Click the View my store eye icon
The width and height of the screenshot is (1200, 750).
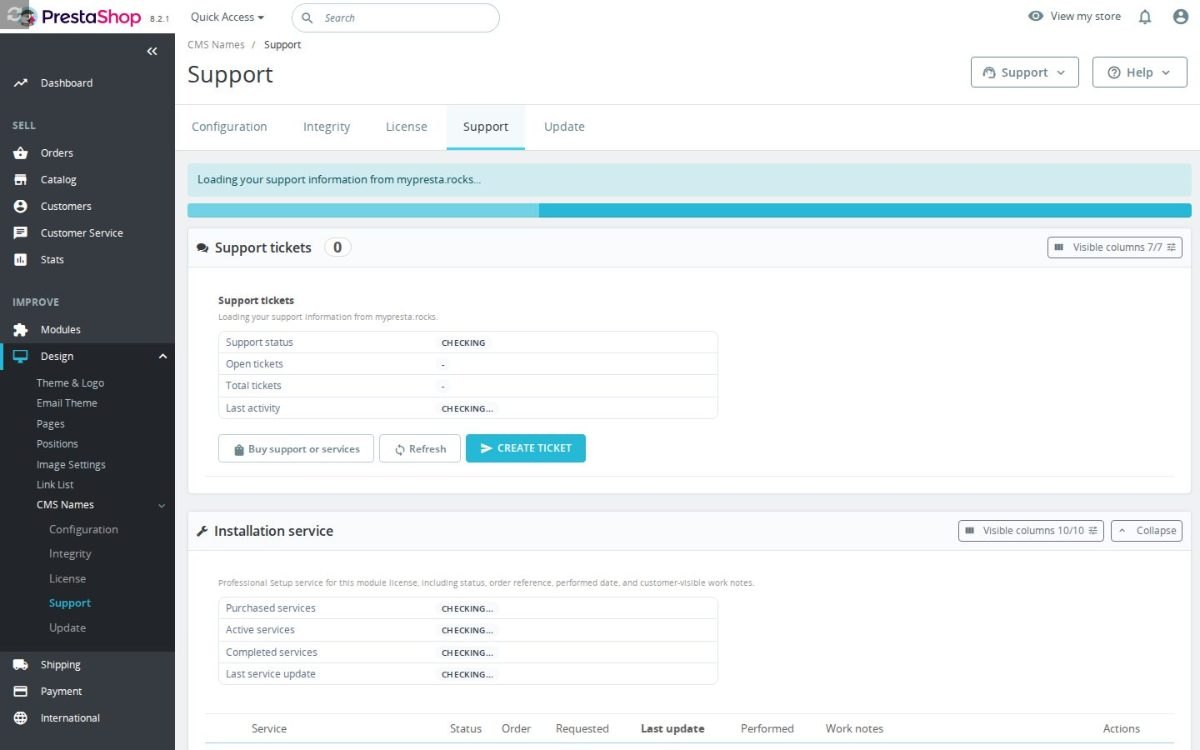[x=1035, y=16]
